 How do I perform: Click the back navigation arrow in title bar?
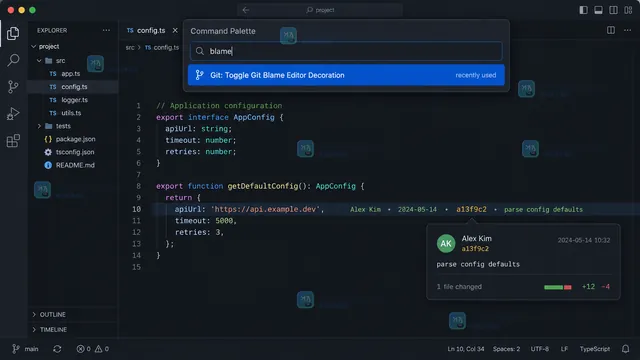tap(246, 10)
